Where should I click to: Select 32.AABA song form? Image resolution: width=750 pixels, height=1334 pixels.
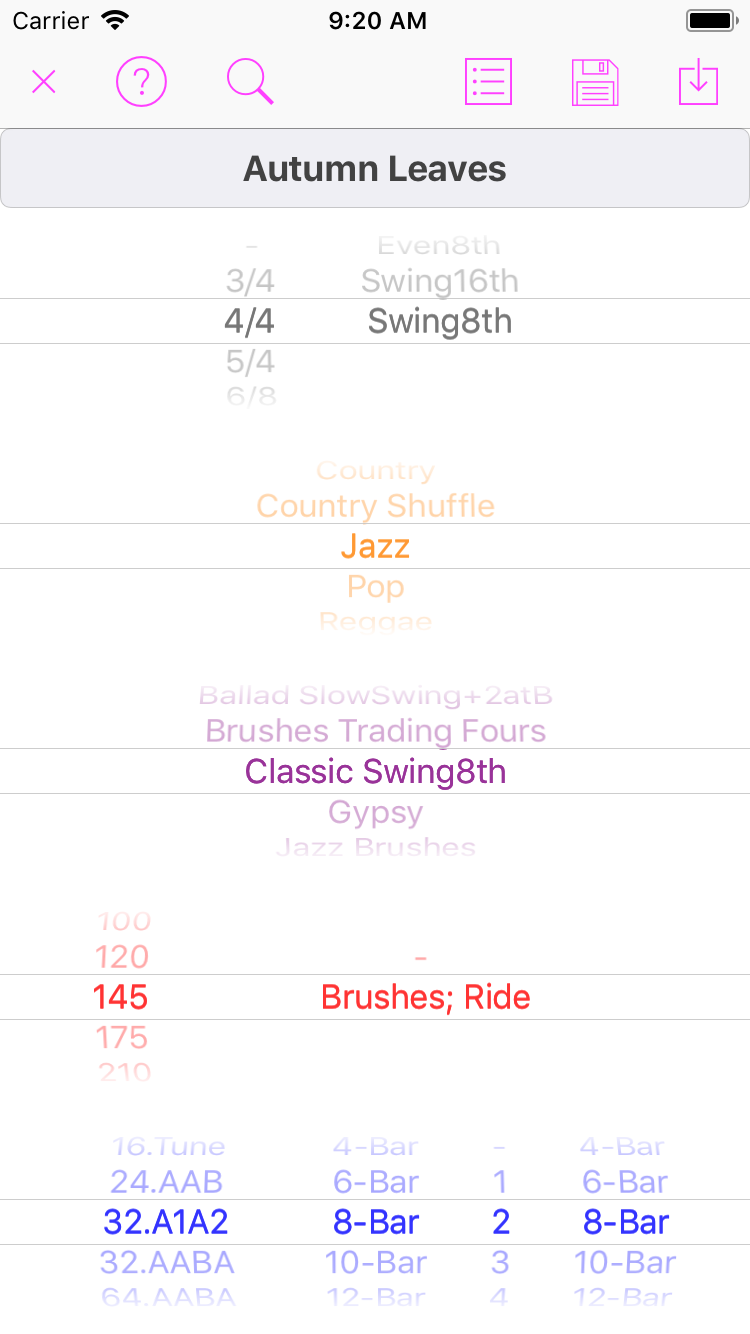(x=167, y=1262)
